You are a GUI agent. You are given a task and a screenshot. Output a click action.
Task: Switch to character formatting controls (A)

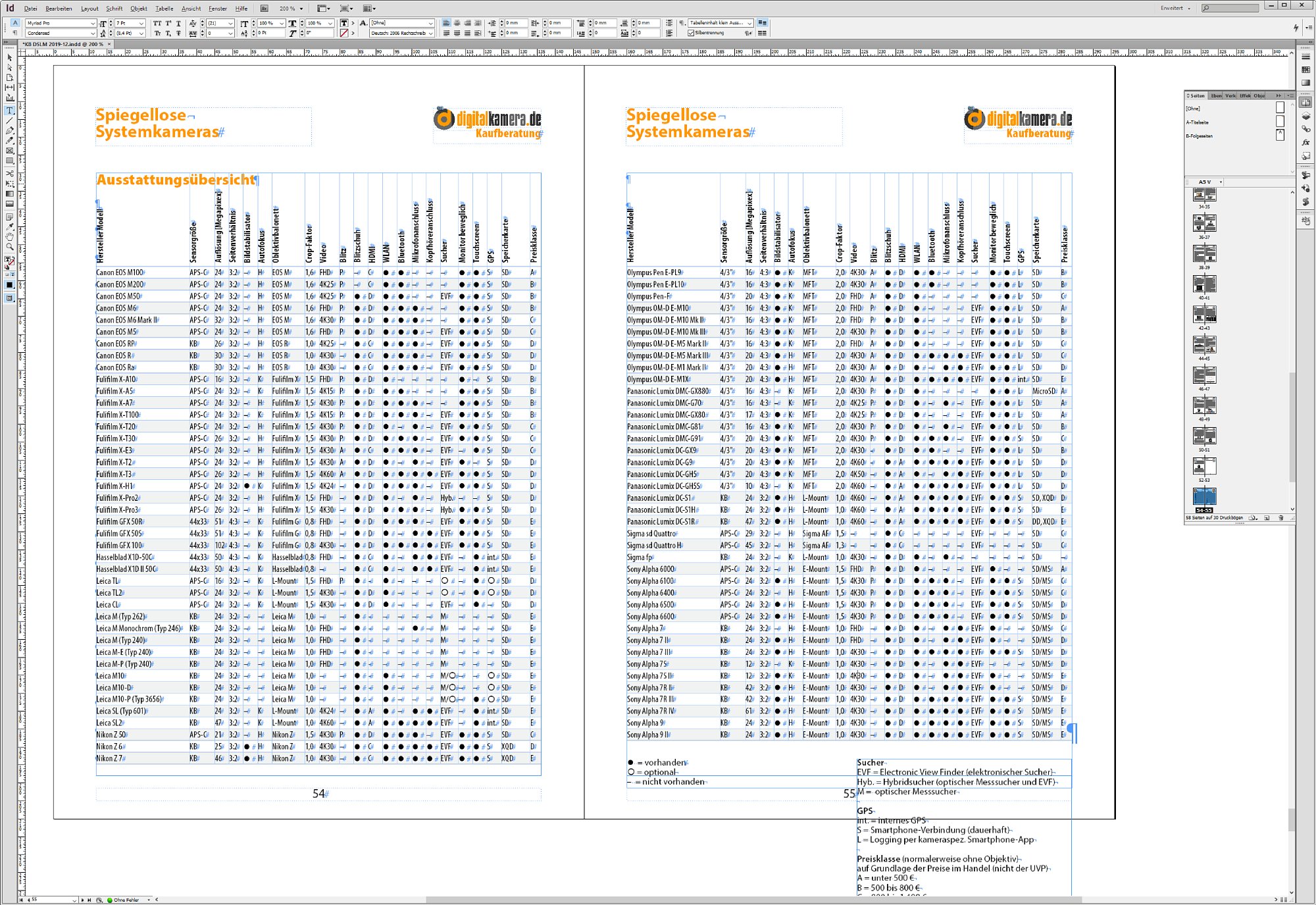point(15,23)
